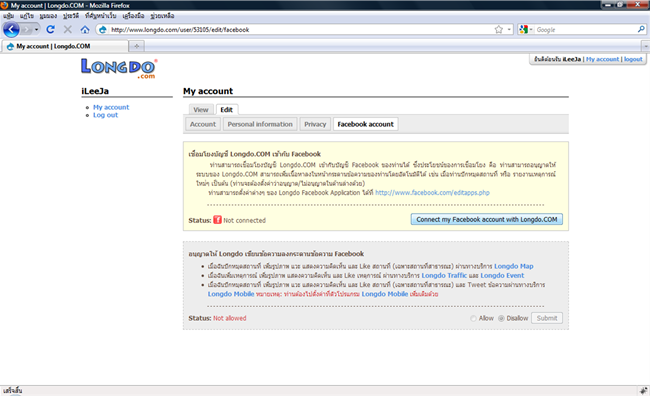Go to the Home page icon
This screenshot has width=650, height=396.
click(85, 29)
